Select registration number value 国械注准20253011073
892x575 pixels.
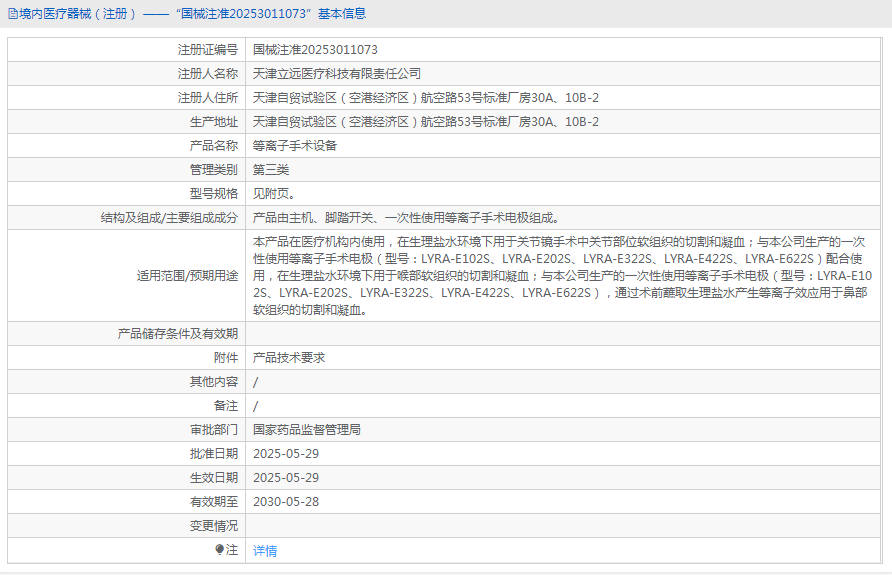tap(315, 50)
